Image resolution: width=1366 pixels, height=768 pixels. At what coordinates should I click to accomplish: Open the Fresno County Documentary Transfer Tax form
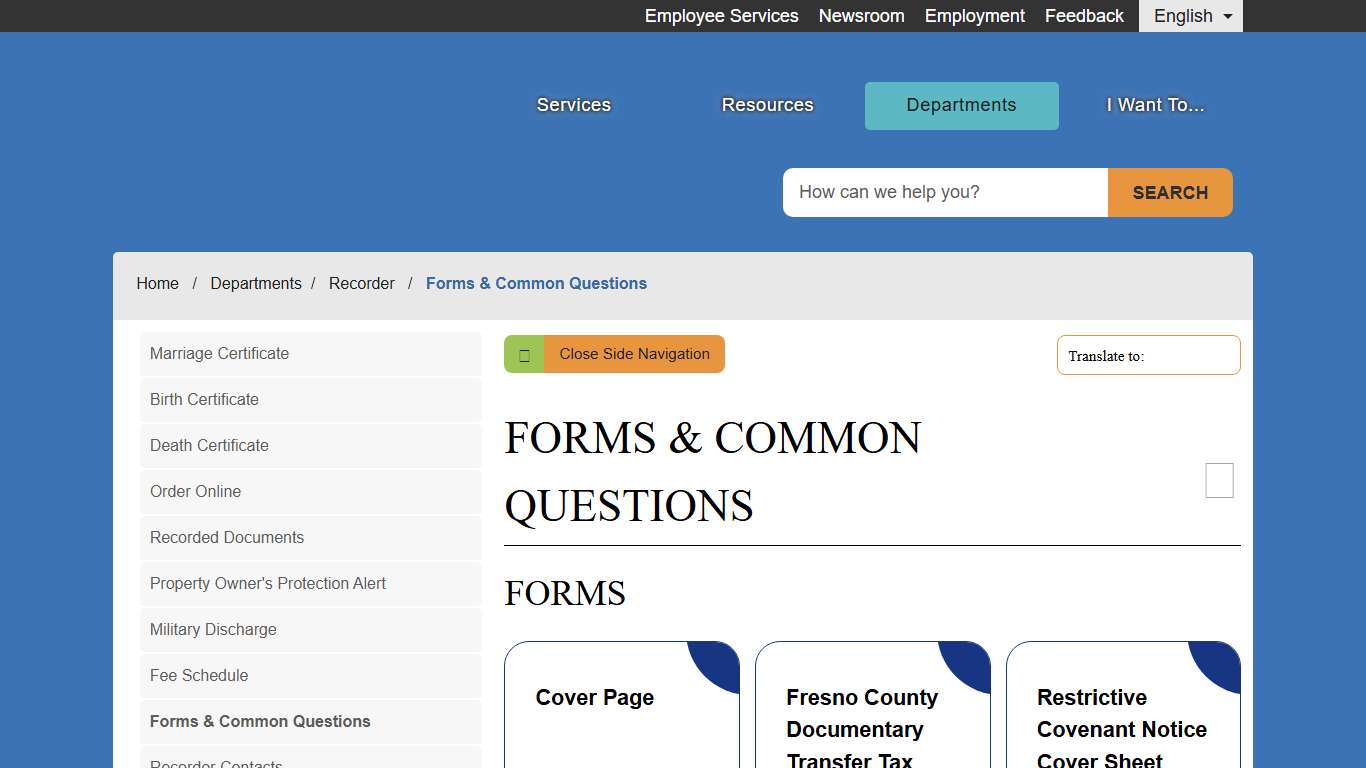tap(862, 729)
